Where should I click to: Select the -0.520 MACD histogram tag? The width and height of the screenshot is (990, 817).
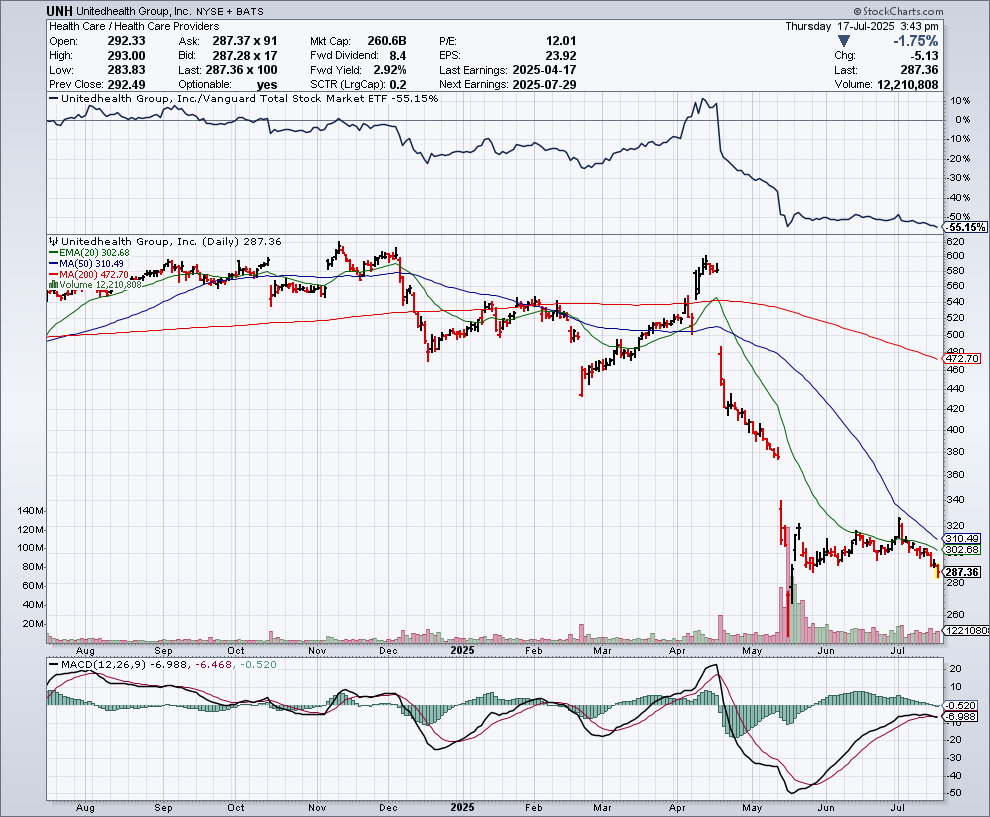(960, 706)
